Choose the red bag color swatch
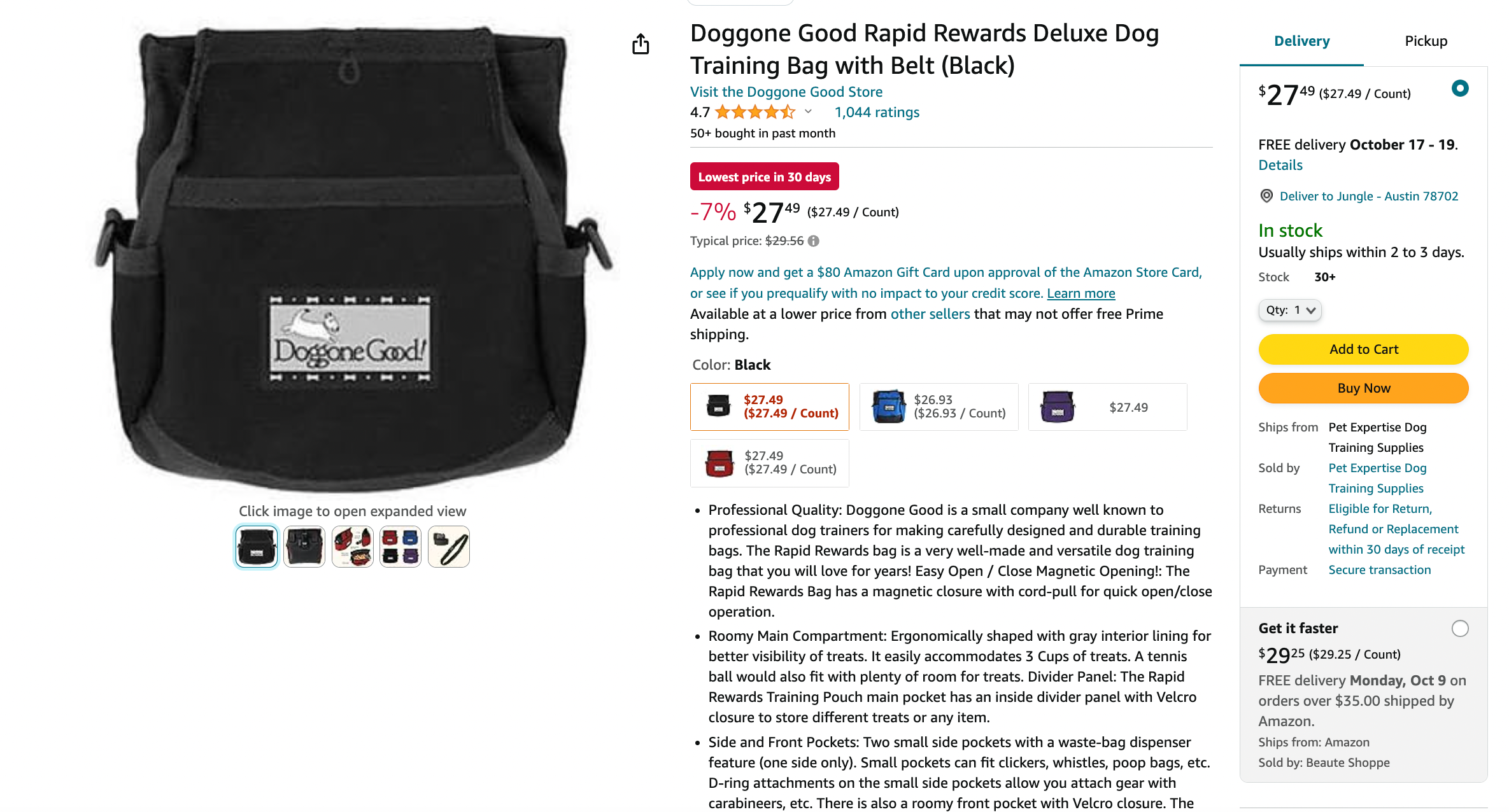This screenshot has height=812, width=1509. click(769, 463)
